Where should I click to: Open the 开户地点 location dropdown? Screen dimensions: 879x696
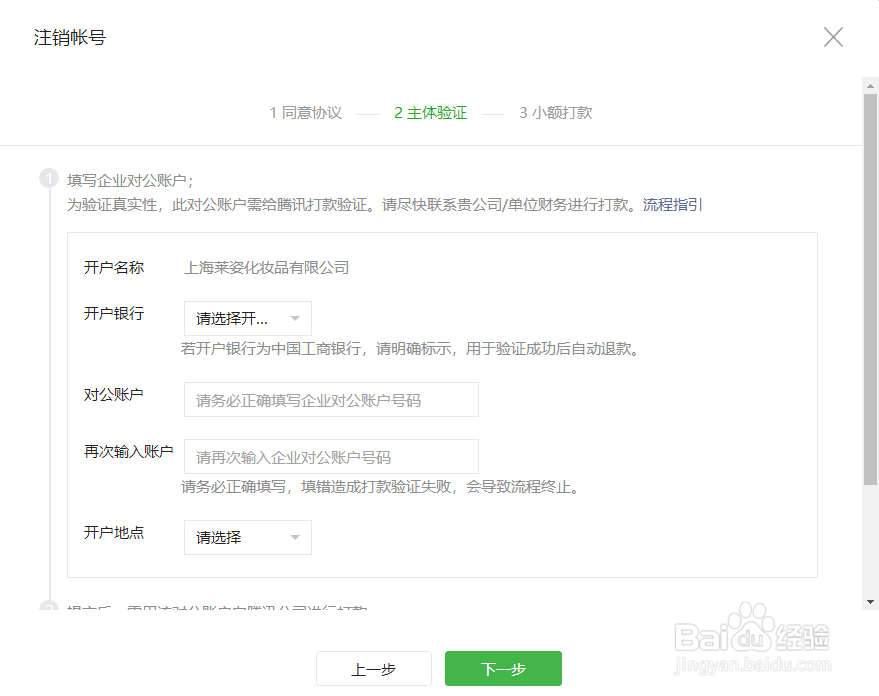247,537
